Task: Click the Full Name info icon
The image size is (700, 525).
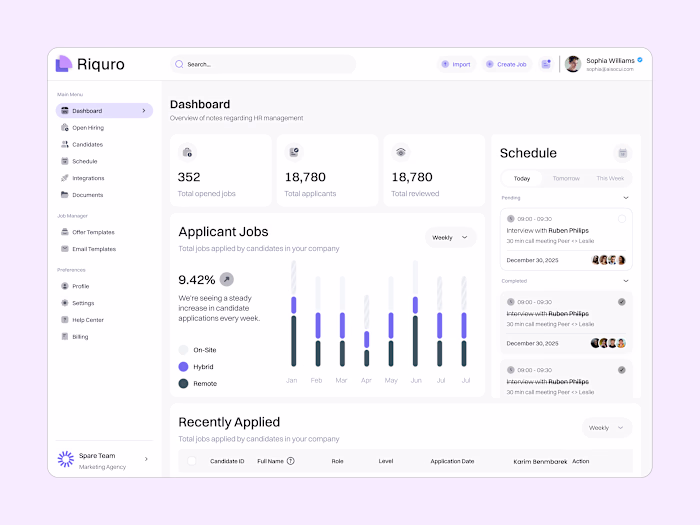Action: [291, 461]
